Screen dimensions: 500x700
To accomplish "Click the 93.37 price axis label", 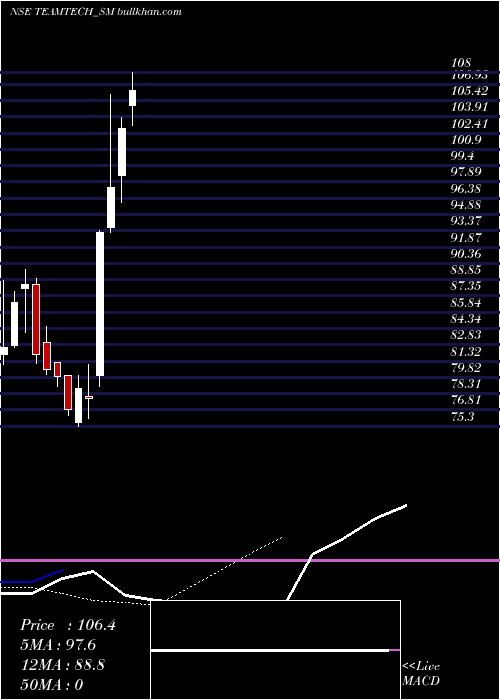I will 466,221.
